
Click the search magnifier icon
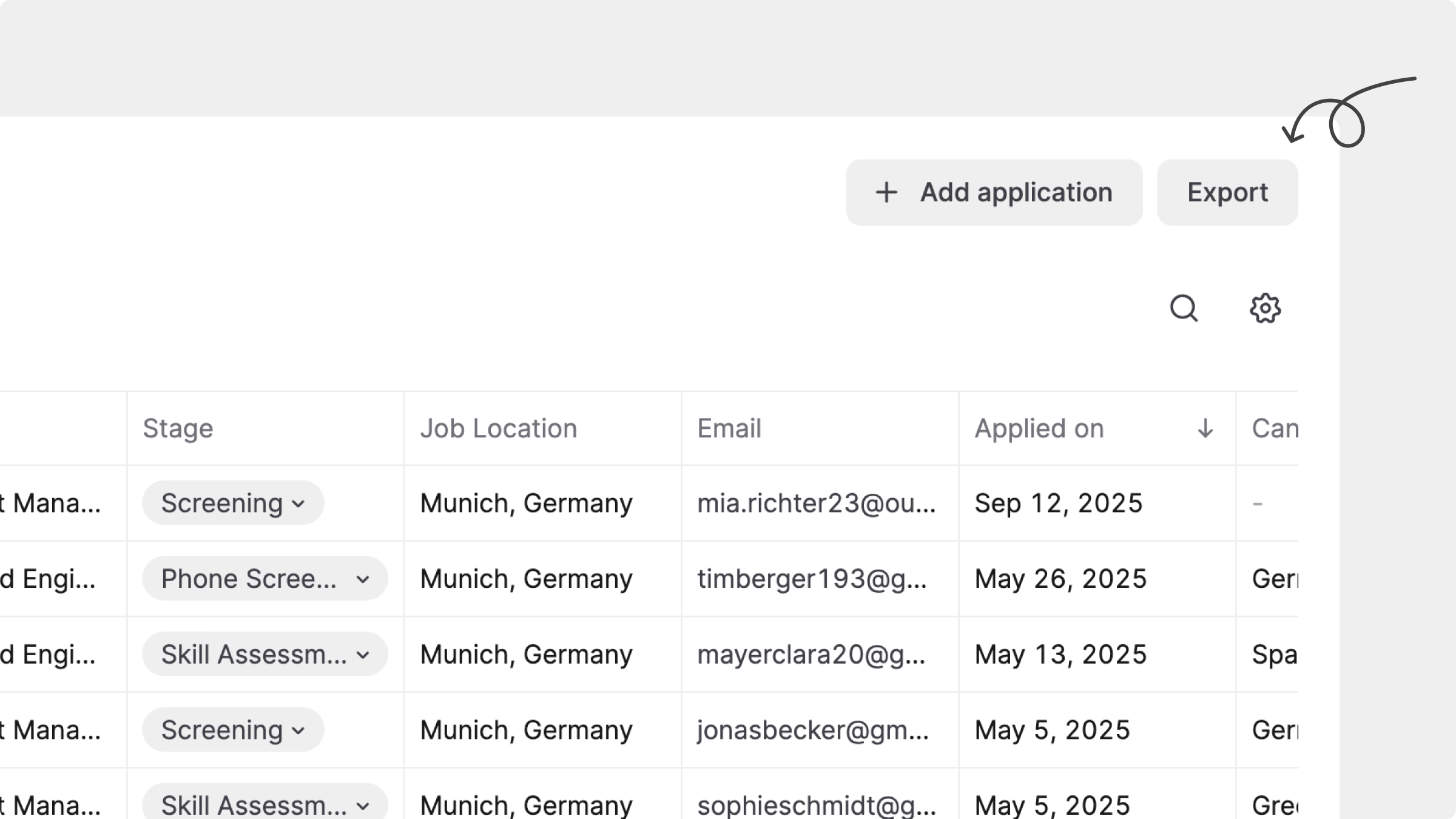click(1183, 309)
